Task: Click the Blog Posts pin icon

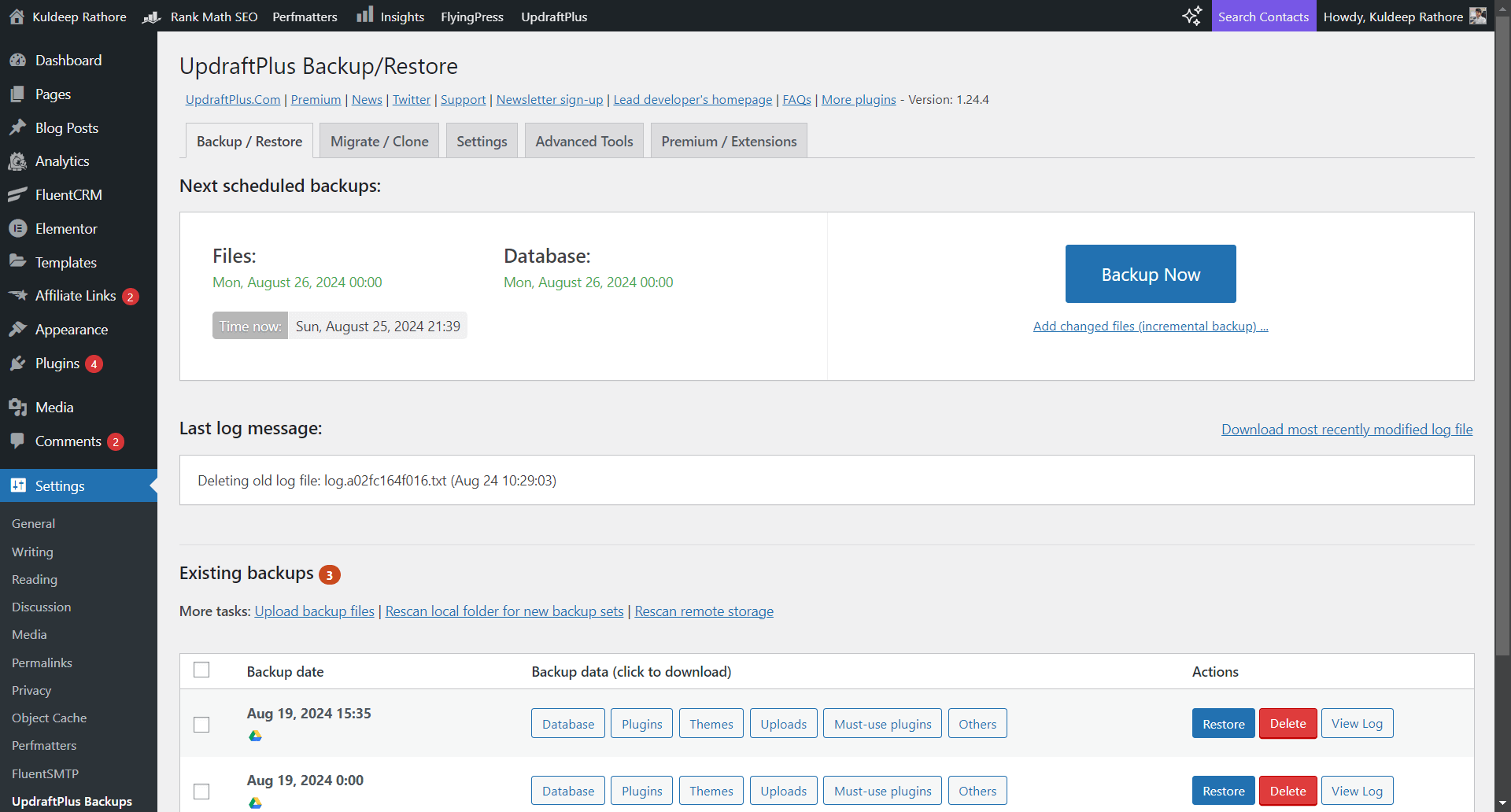Action: [x=18, y=127]
